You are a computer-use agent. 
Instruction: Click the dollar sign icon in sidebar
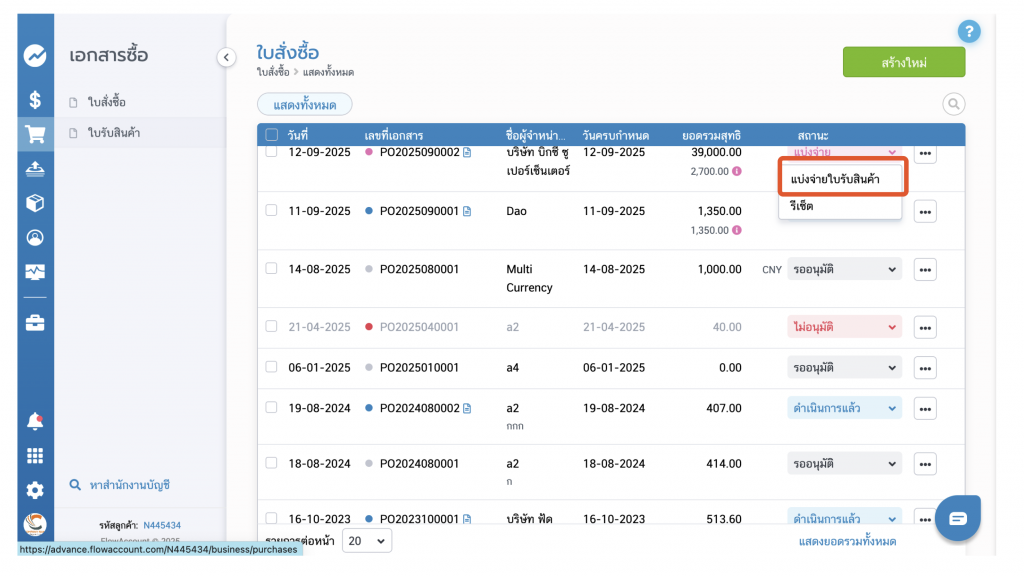(x=35, y=99)
